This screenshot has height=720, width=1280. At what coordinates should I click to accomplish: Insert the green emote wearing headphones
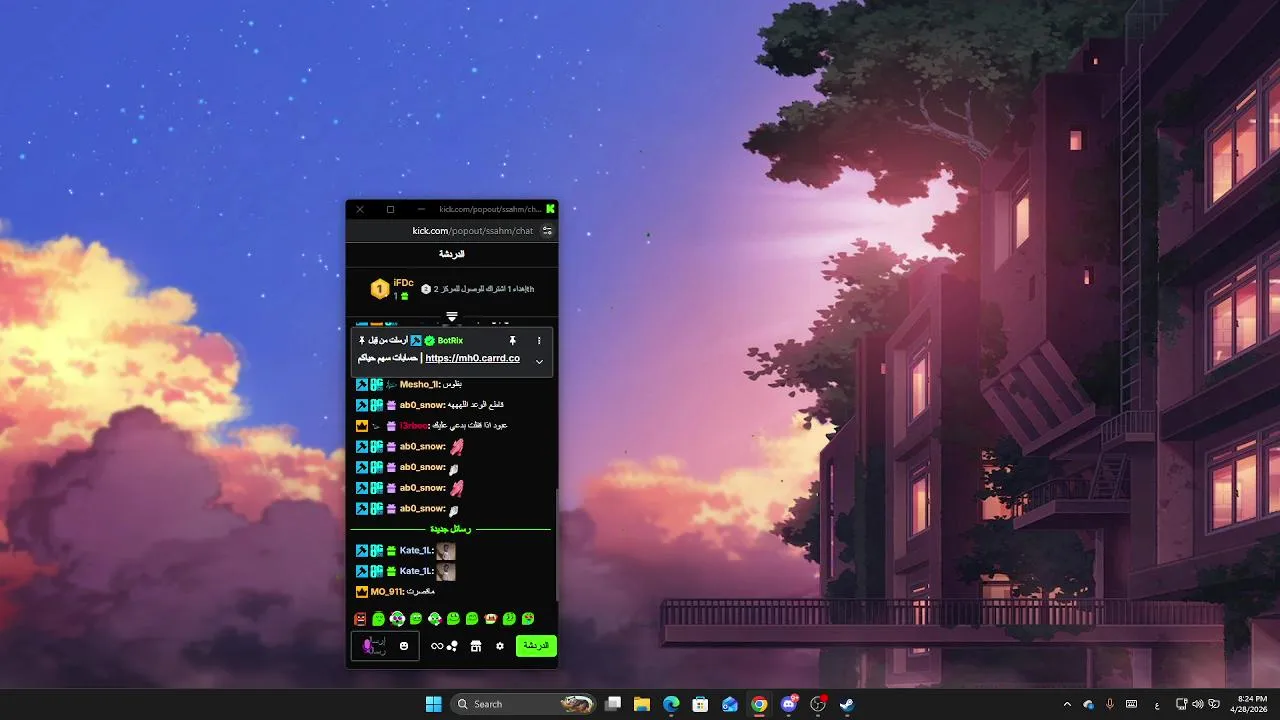coord(397,619)
